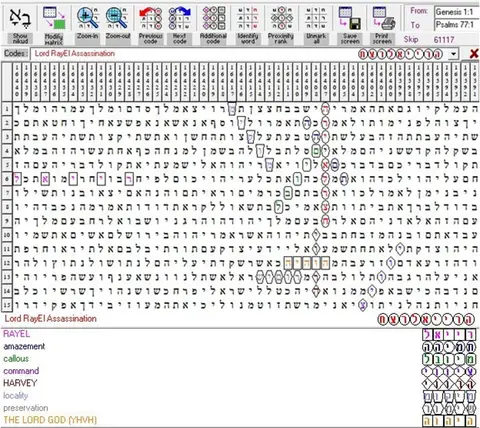Click row number 6 header

click(7, 179)
